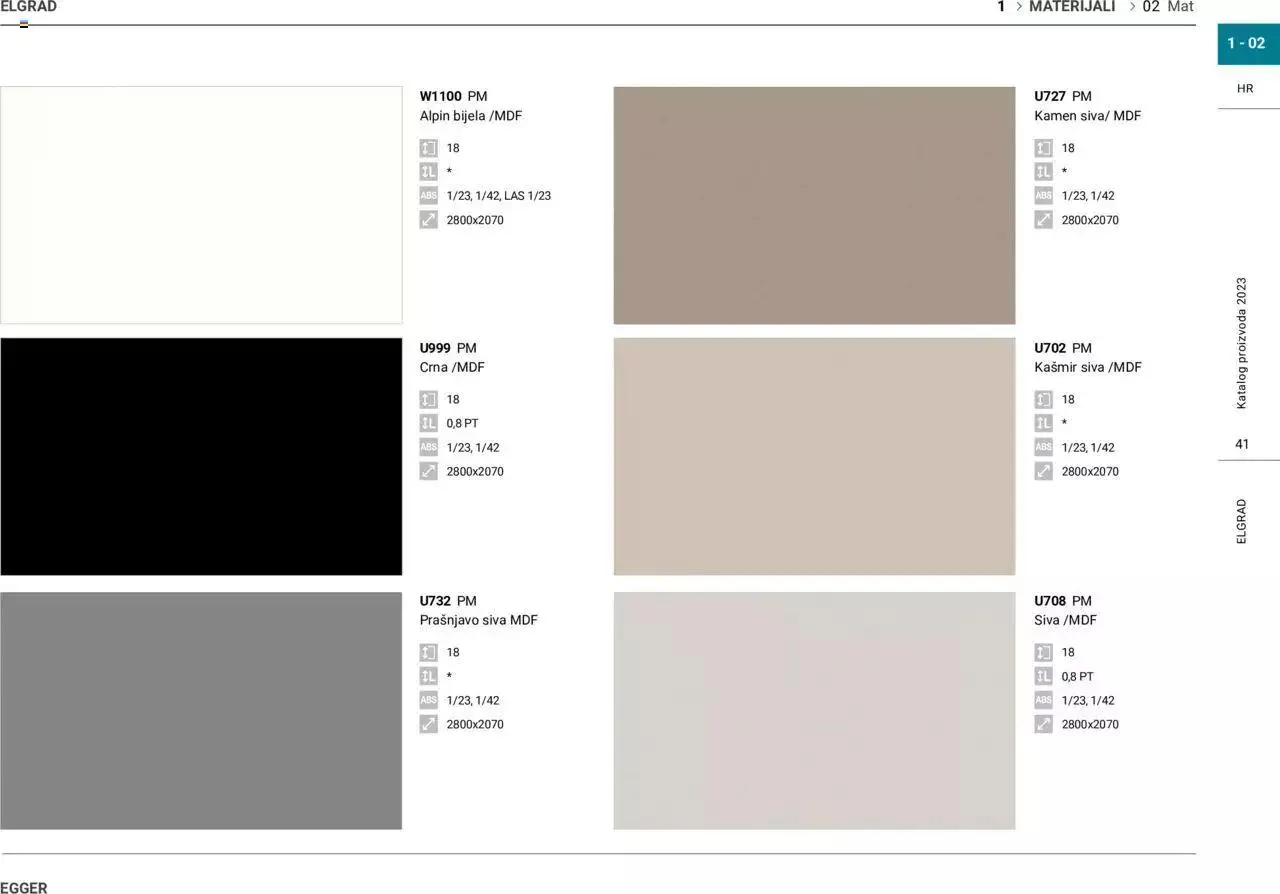The height and width of the screenshot is (894, 1280).
Task: Click page number 41 in the sidebar
Action: coord(1242,443)
